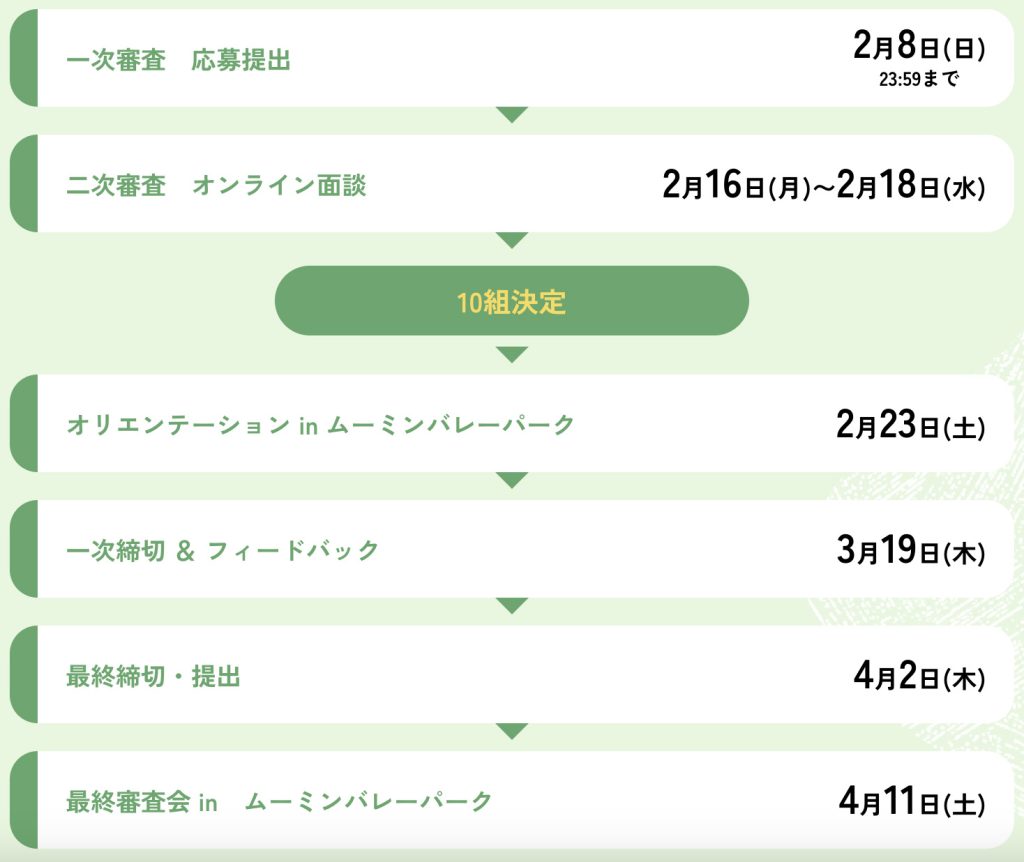Click the arrow below 一次締切 & フィードバック row
The height and width of the screenshot is (862, 1024).
pos(512,606)
